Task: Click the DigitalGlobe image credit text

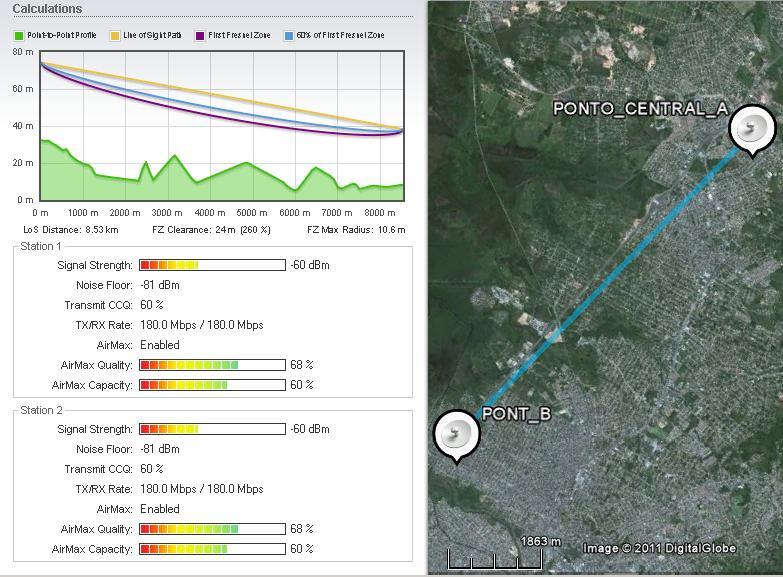Action: [660, 548]
